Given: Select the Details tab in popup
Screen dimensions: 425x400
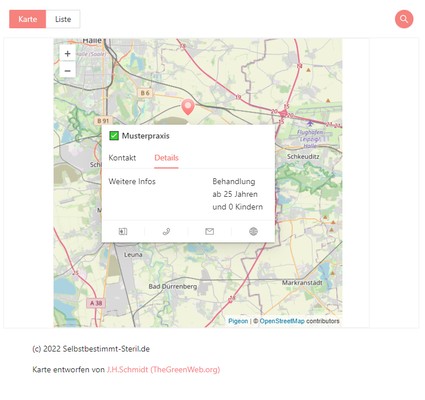Looking at the screenshot, I should pos(166,158).
